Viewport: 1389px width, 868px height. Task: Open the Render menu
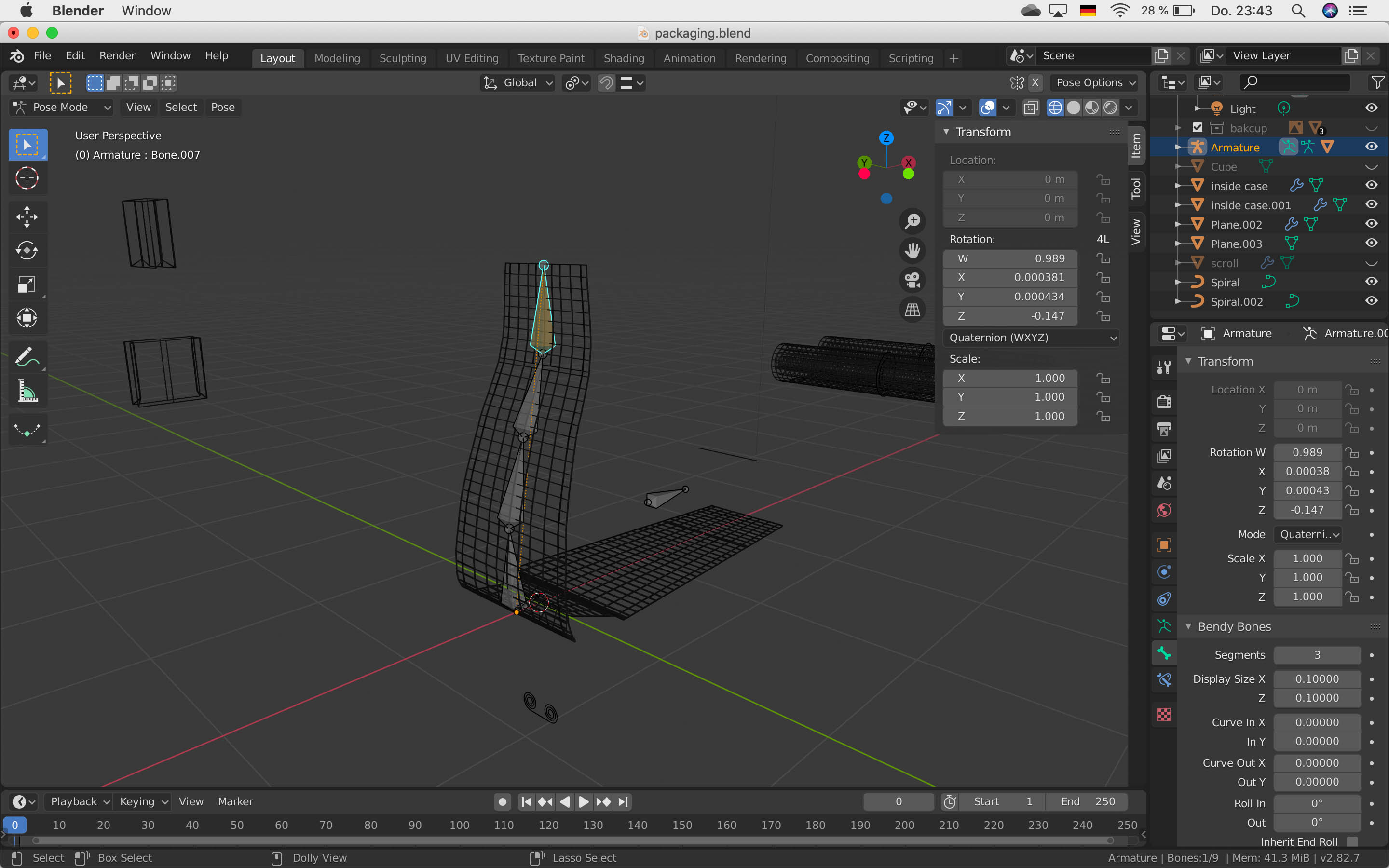tap(117, 55)
